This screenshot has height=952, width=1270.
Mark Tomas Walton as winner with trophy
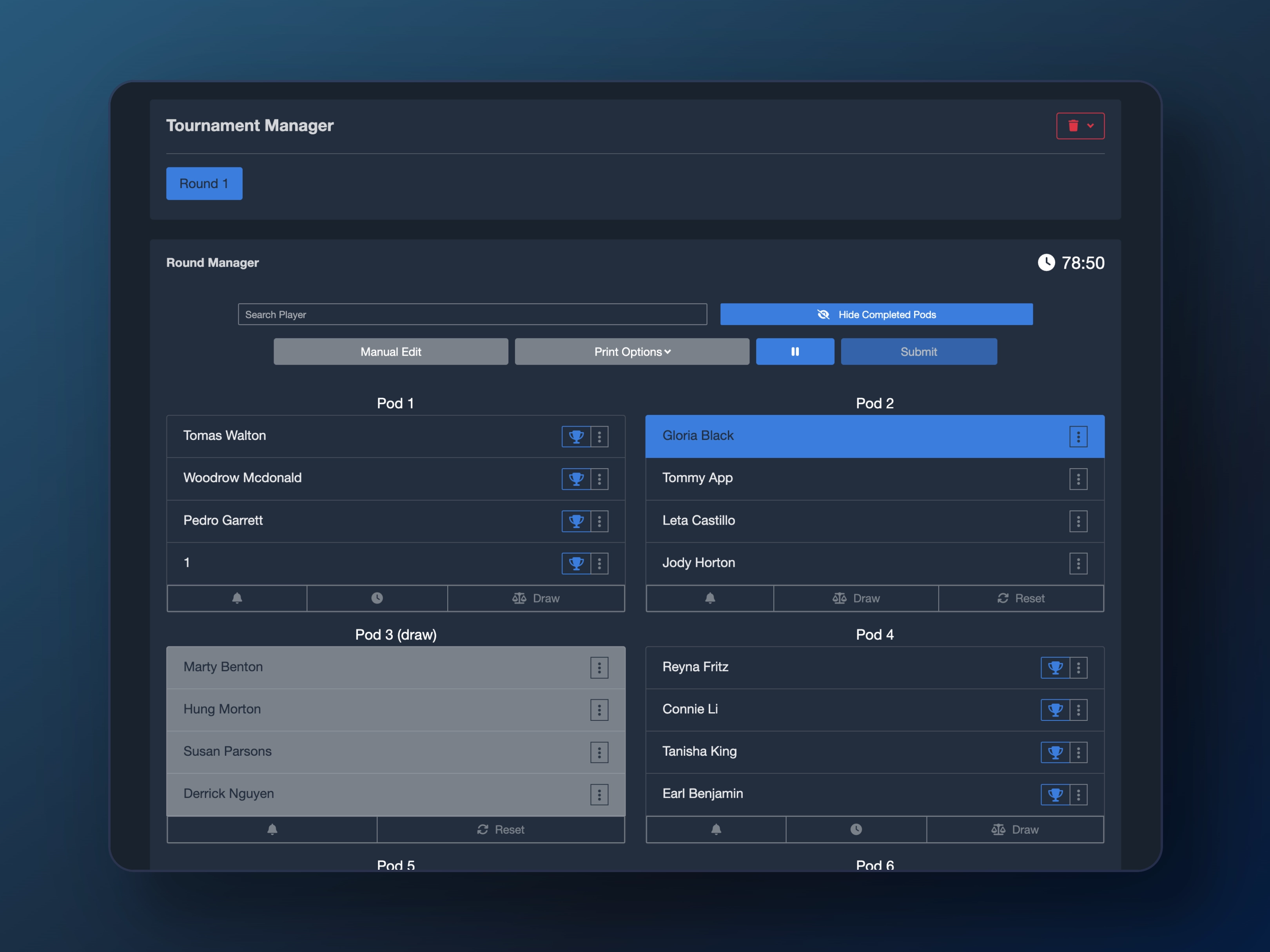pos(576,437)
